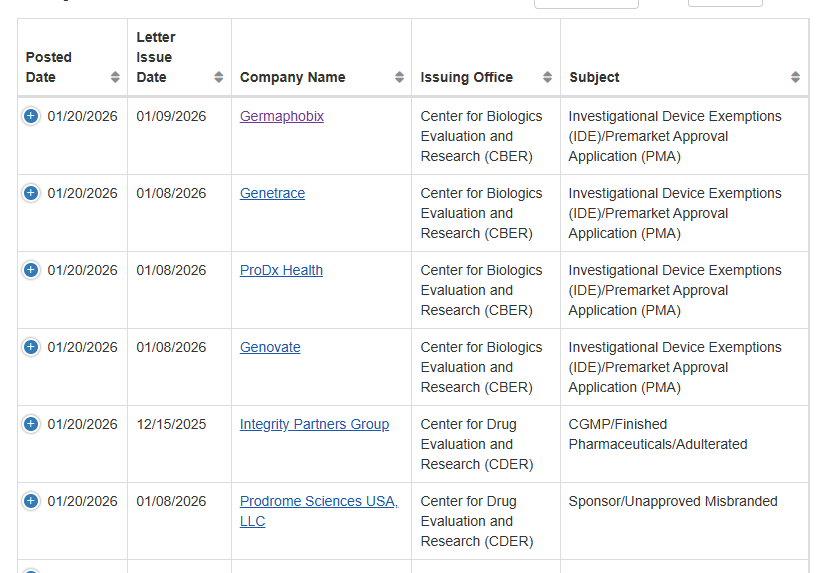Sort table by Posted Date arrows
823x573 pixels.
115,77
